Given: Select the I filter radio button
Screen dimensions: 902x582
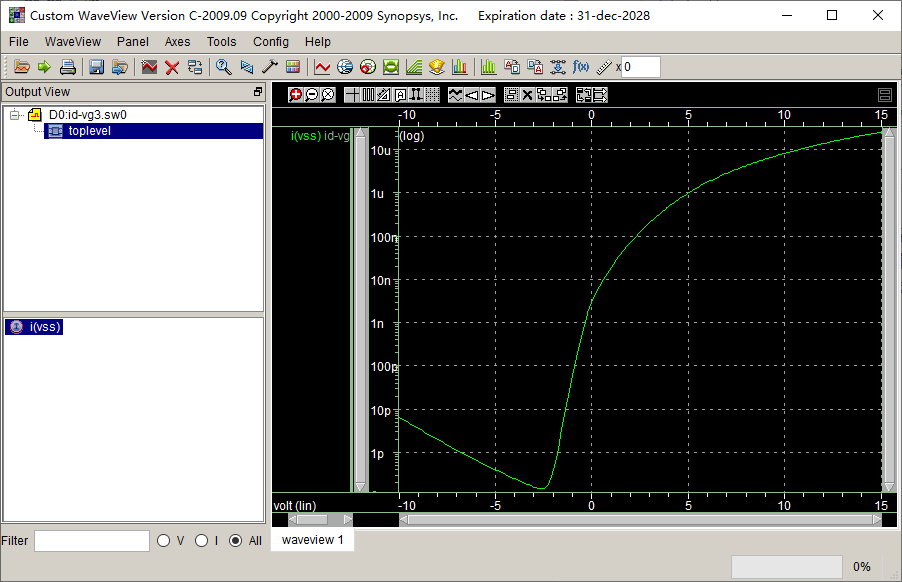Looking at the screenshot, I should pos(201,541).
